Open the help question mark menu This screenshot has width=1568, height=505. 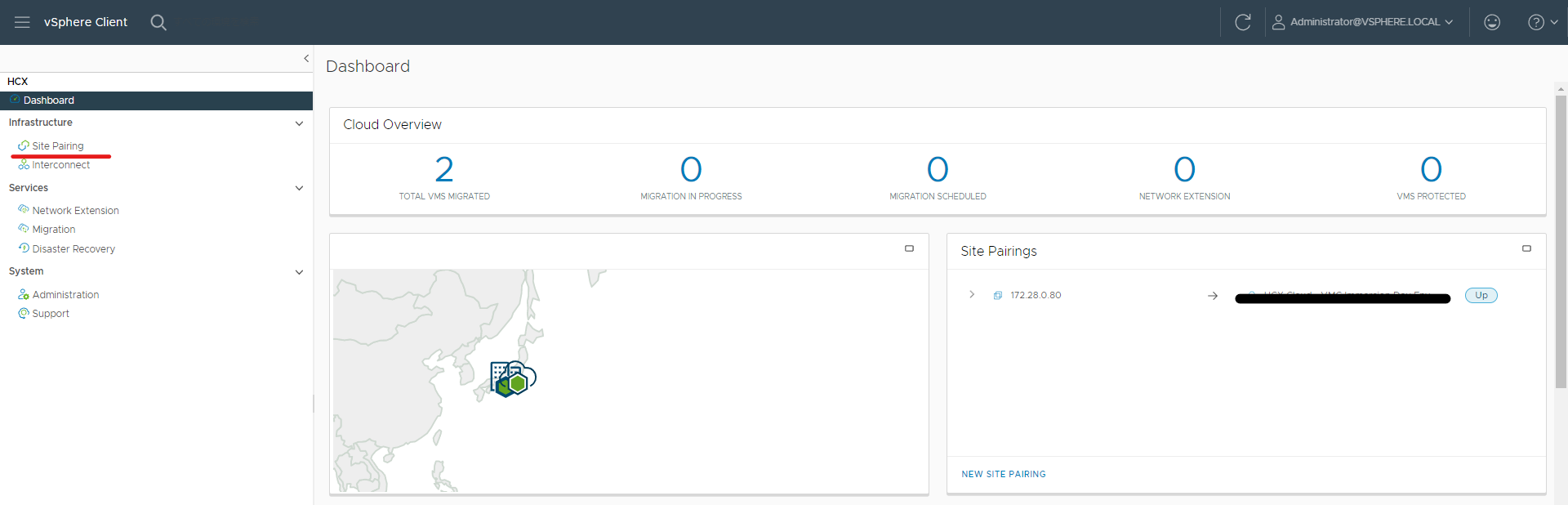click(1543, 22)
